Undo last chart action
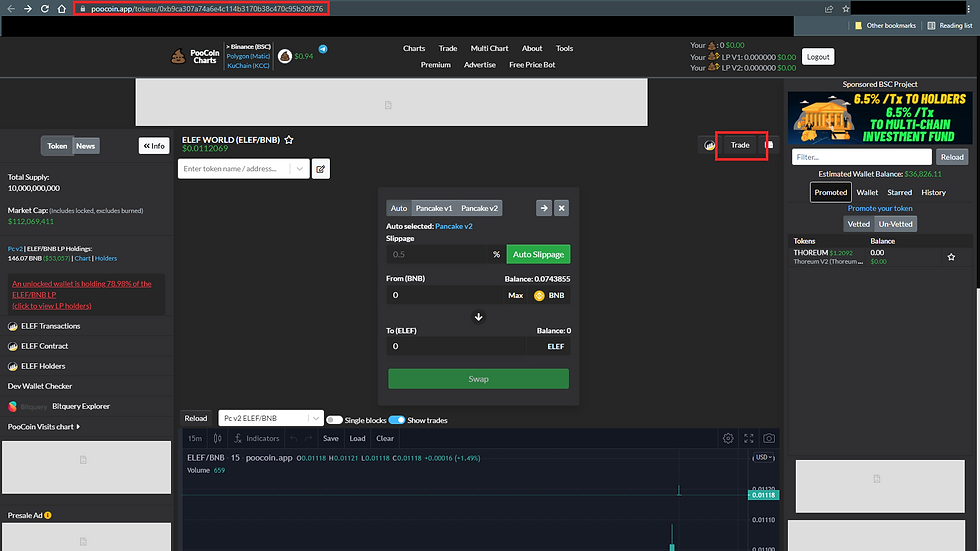 point(293,439)
